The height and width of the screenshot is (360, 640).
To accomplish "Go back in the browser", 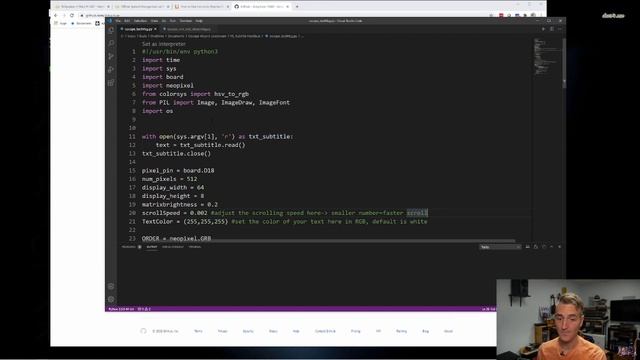I will (56, 15).
